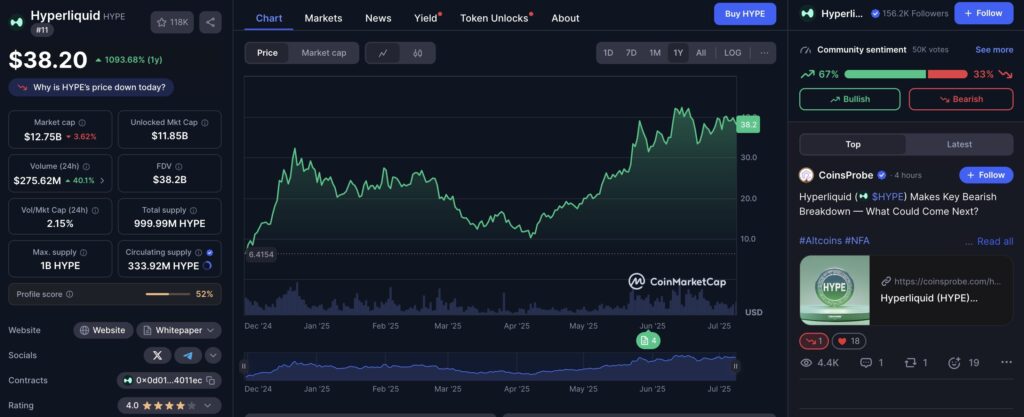Add HYPE to watchlist with star icon

[x=173, y=22]
